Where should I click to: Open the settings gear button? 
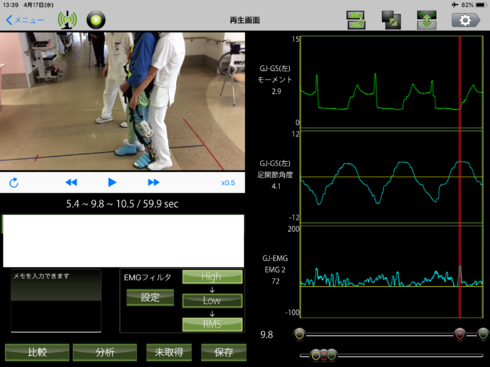(466, 20)
